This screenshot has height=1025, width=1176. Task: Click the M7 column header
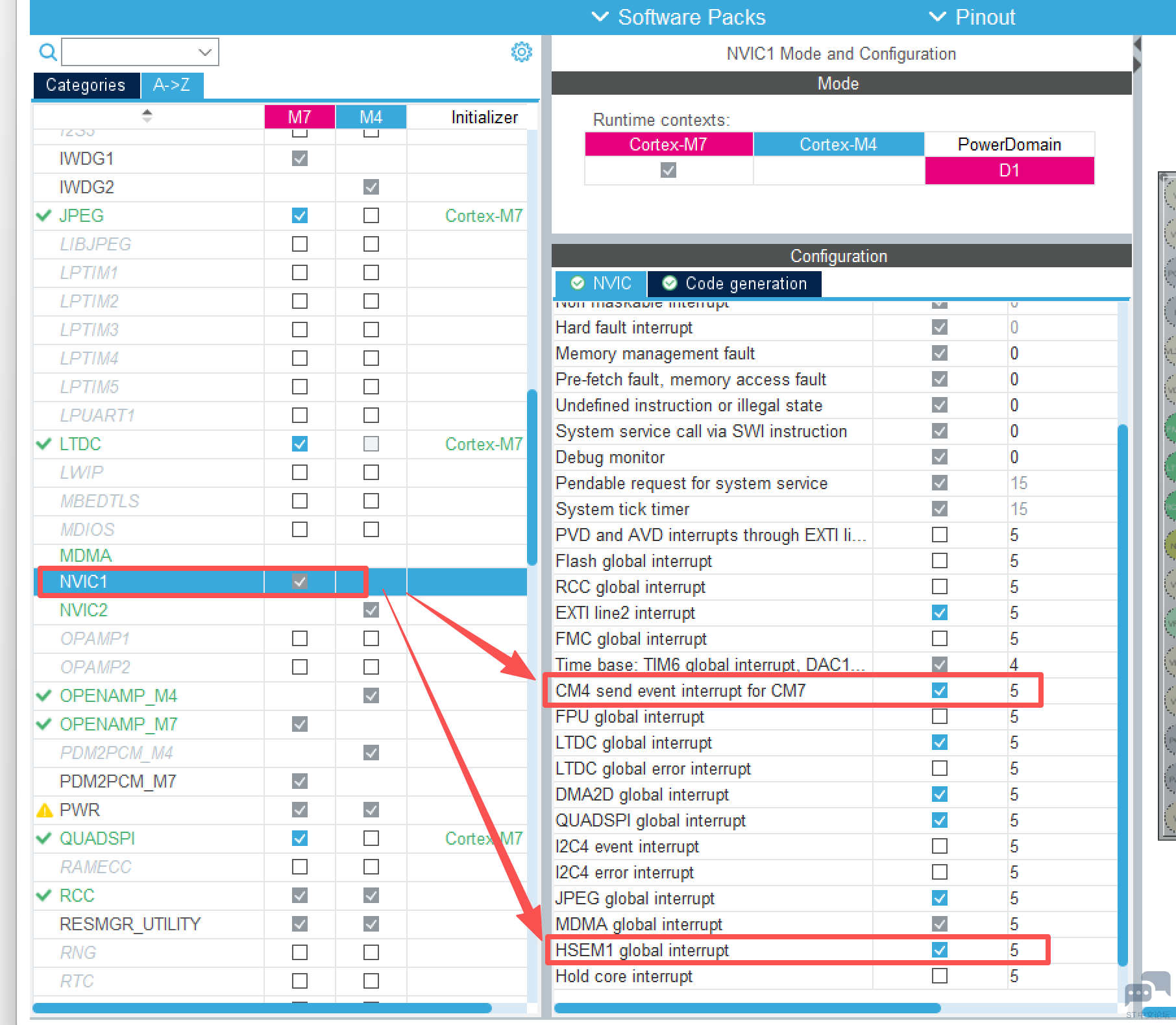299,117
